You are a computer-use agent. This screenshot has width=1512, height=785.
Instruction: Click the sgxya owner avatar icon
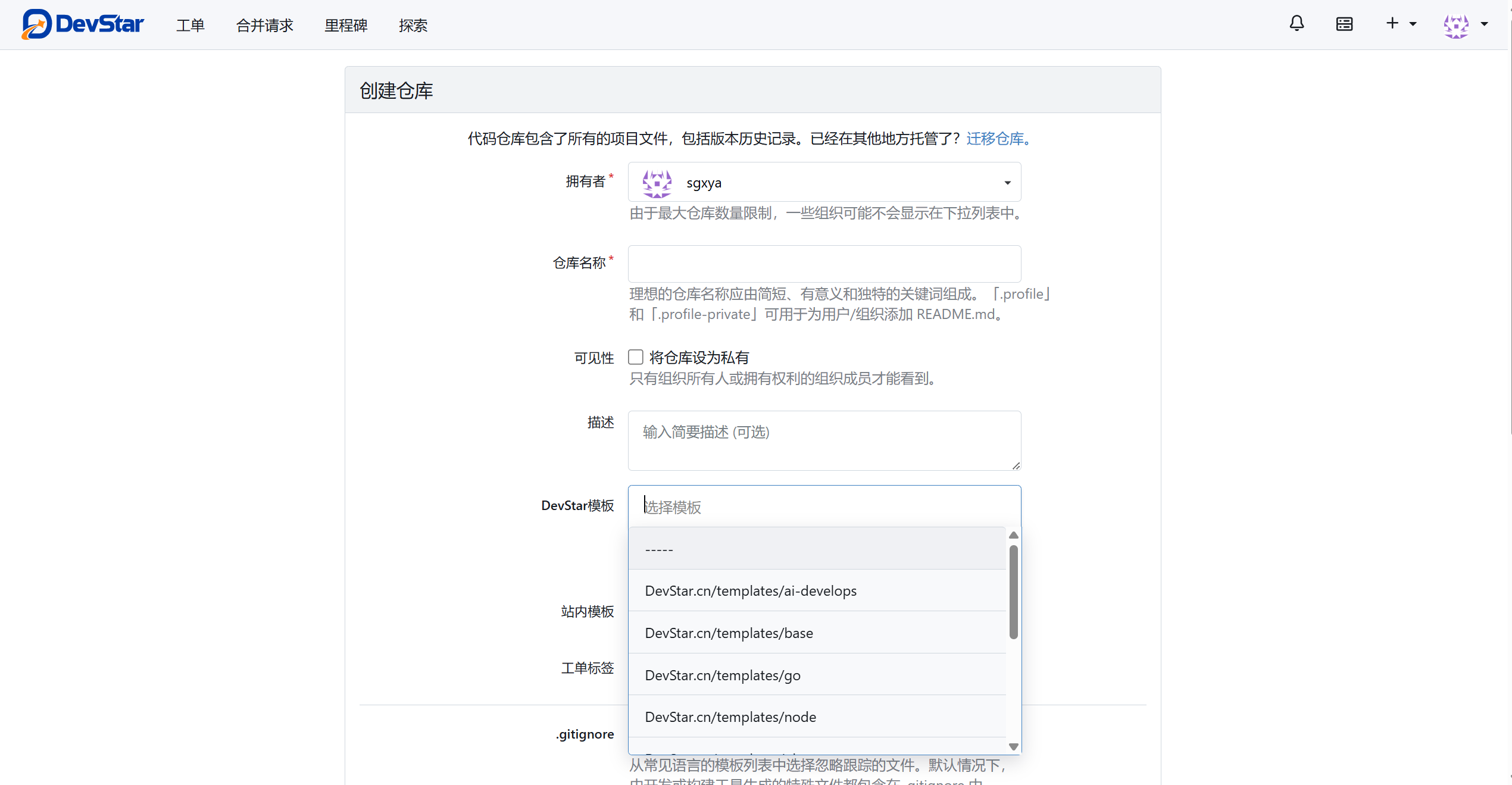pos(657,183)
